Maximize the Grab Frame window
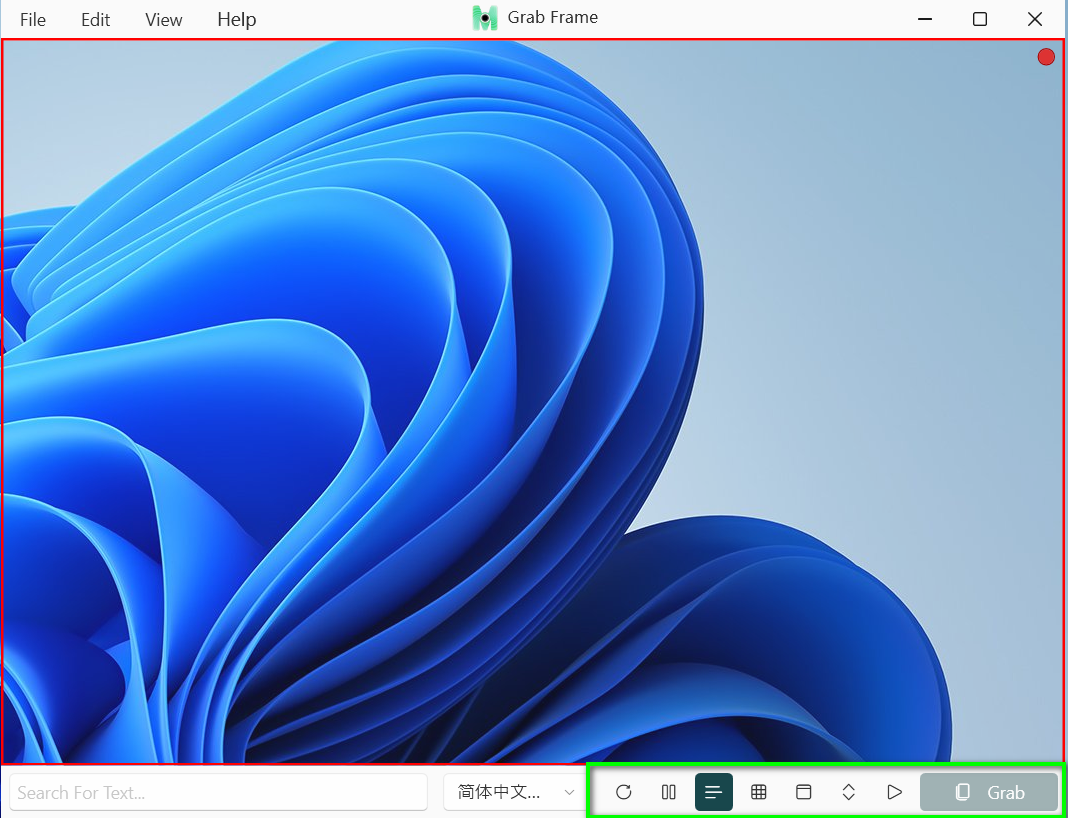 (x=980, y=19)
